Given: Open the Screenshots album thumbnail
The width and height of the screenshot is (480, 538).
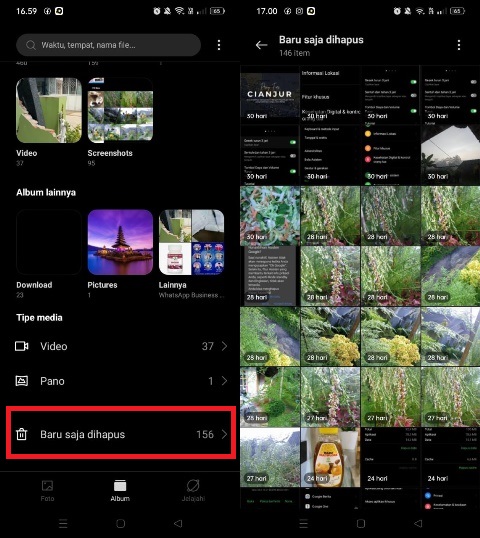Looking at the screenshot, I should 120,110.
